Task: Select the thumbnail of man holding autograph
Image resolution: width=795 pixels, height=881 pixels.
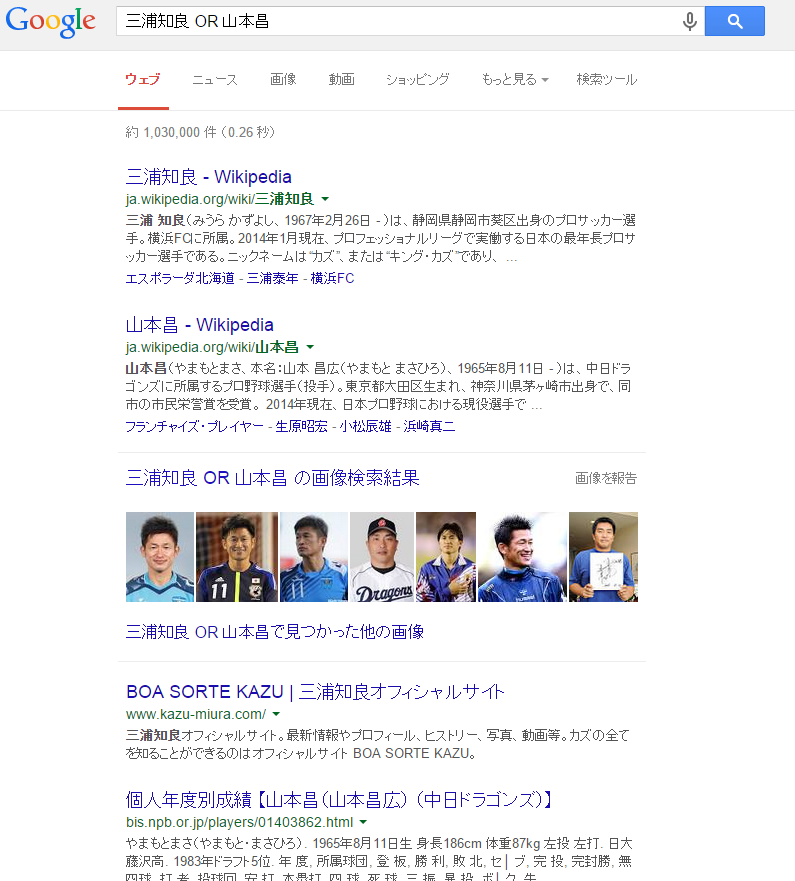Action: point(603,557)
